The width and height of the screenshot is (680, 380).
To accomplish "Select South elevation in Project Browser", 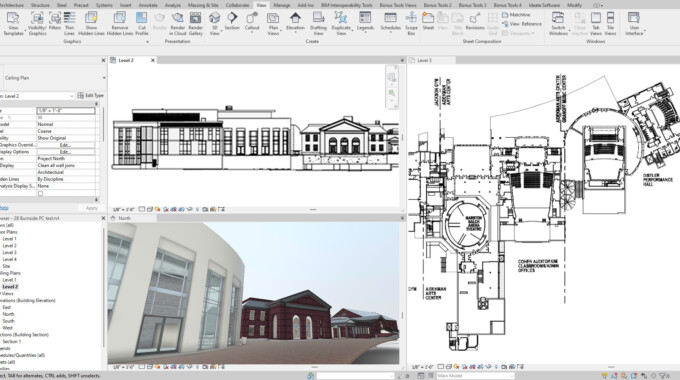I will click(8, 321).
